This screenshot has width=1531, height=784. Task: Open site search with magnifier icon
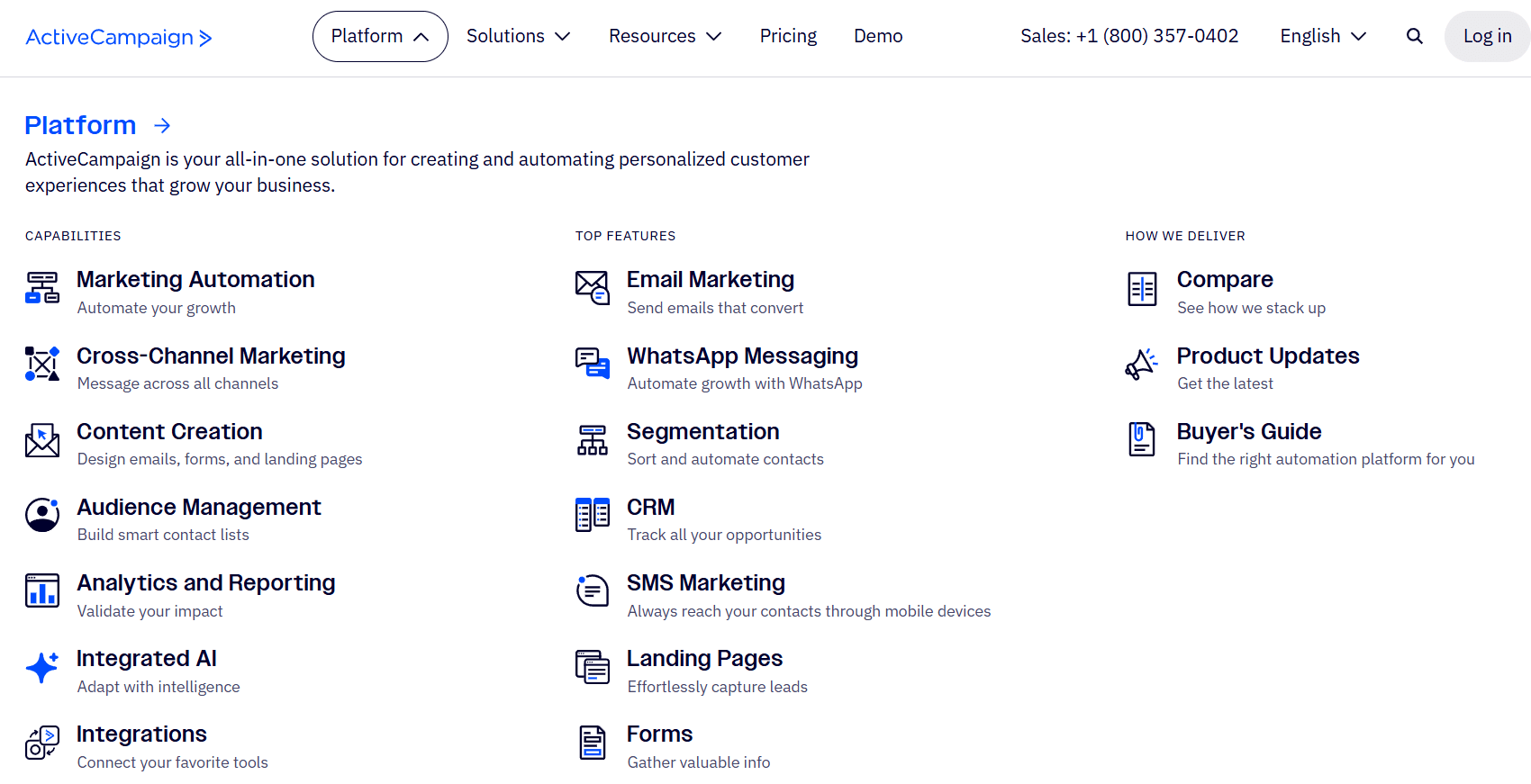click(1415, 36)
